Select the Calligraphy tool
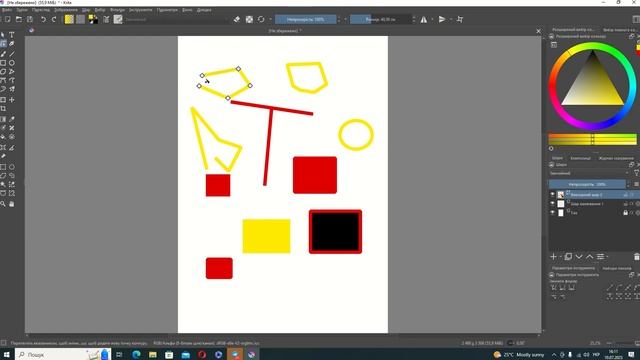The height and width of the screenshot is (360, 640). point(12,44)
